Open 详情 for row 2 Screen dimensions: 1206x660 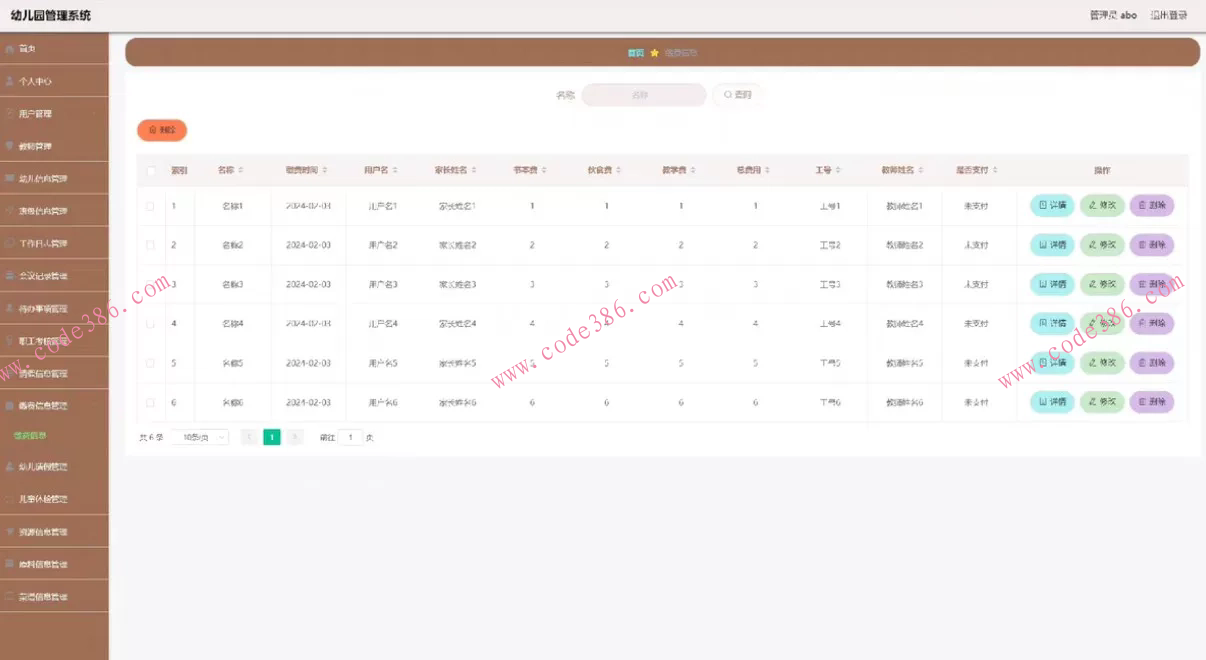point(1052,245)
